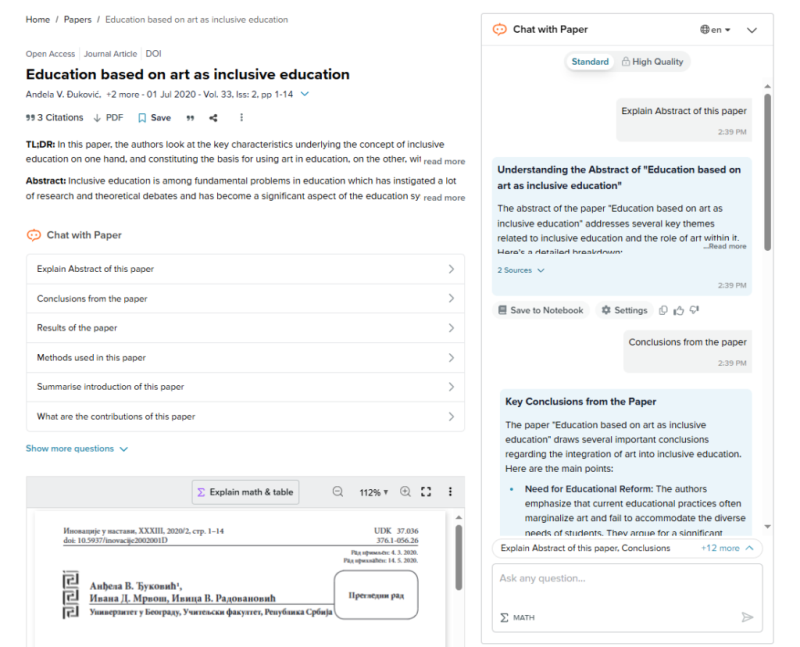
Task: Click the cite quotation-mark icon beside Save
Action: click(189, 118)
